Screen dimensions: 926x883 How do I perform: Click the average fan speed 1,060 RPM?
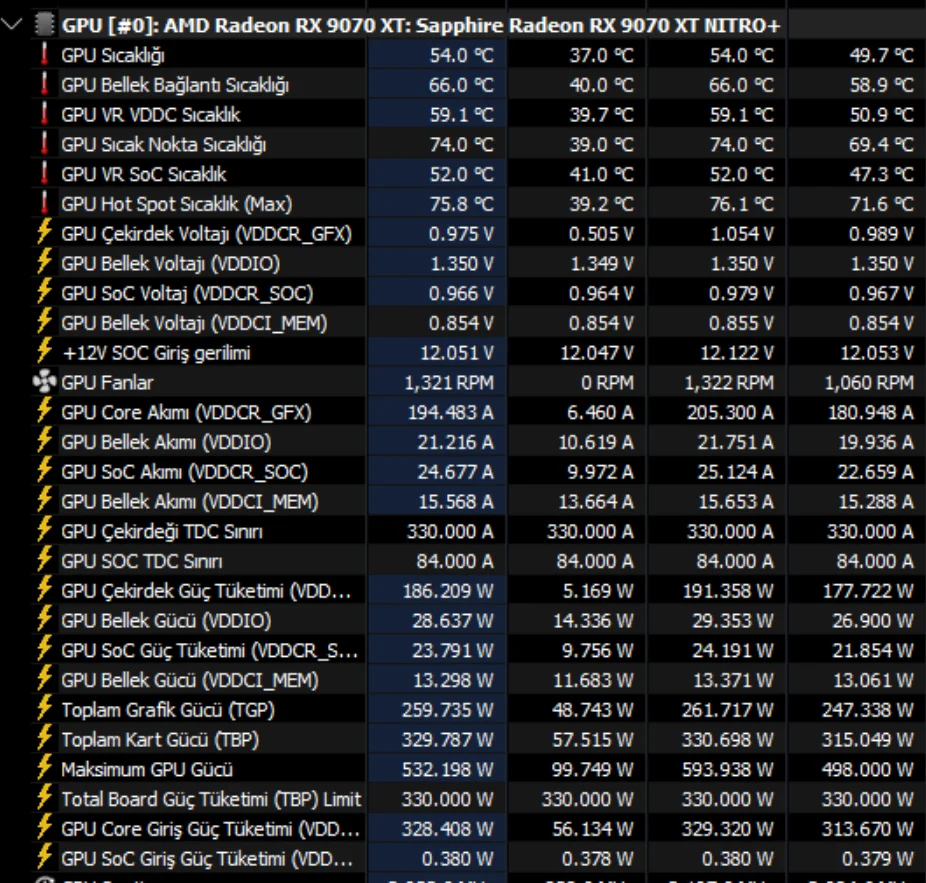[869, 383]
